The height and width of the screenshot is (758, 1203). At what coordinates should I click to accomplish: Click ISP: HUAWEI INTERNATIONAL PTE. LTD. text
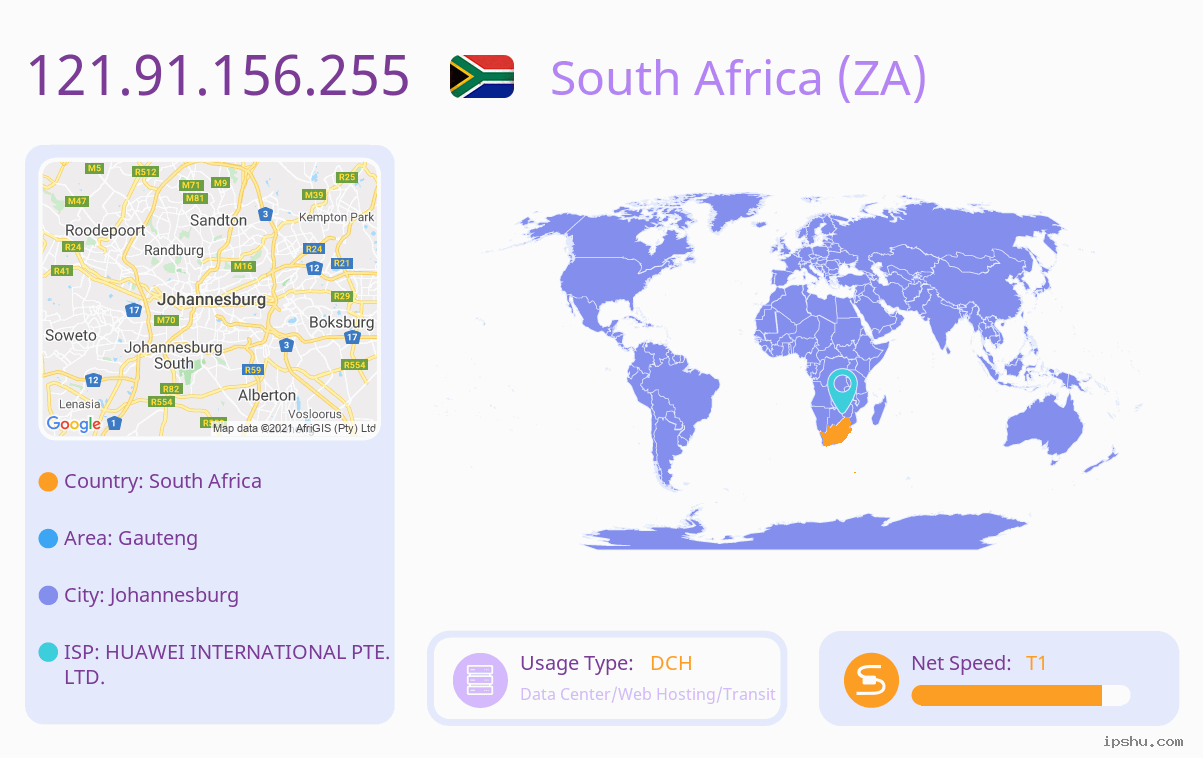click(227, 664)
